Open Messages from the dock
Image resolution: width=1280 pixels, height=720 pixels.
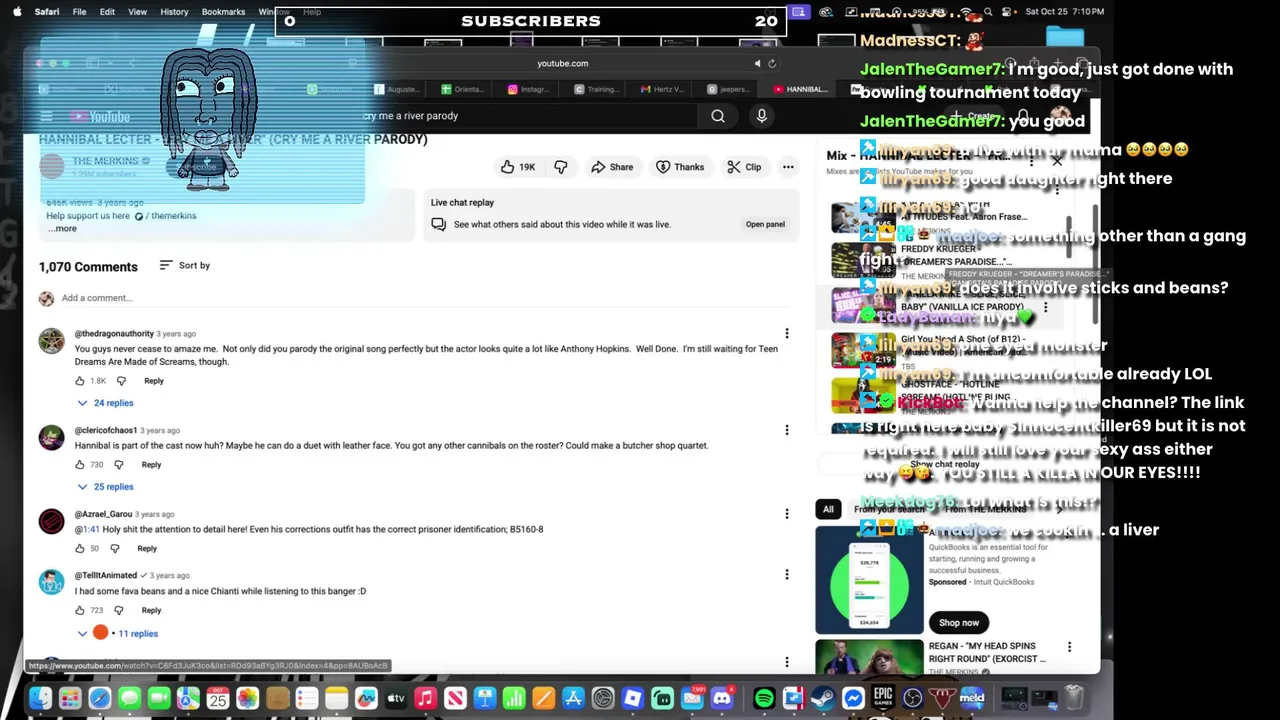coord(129,698)
